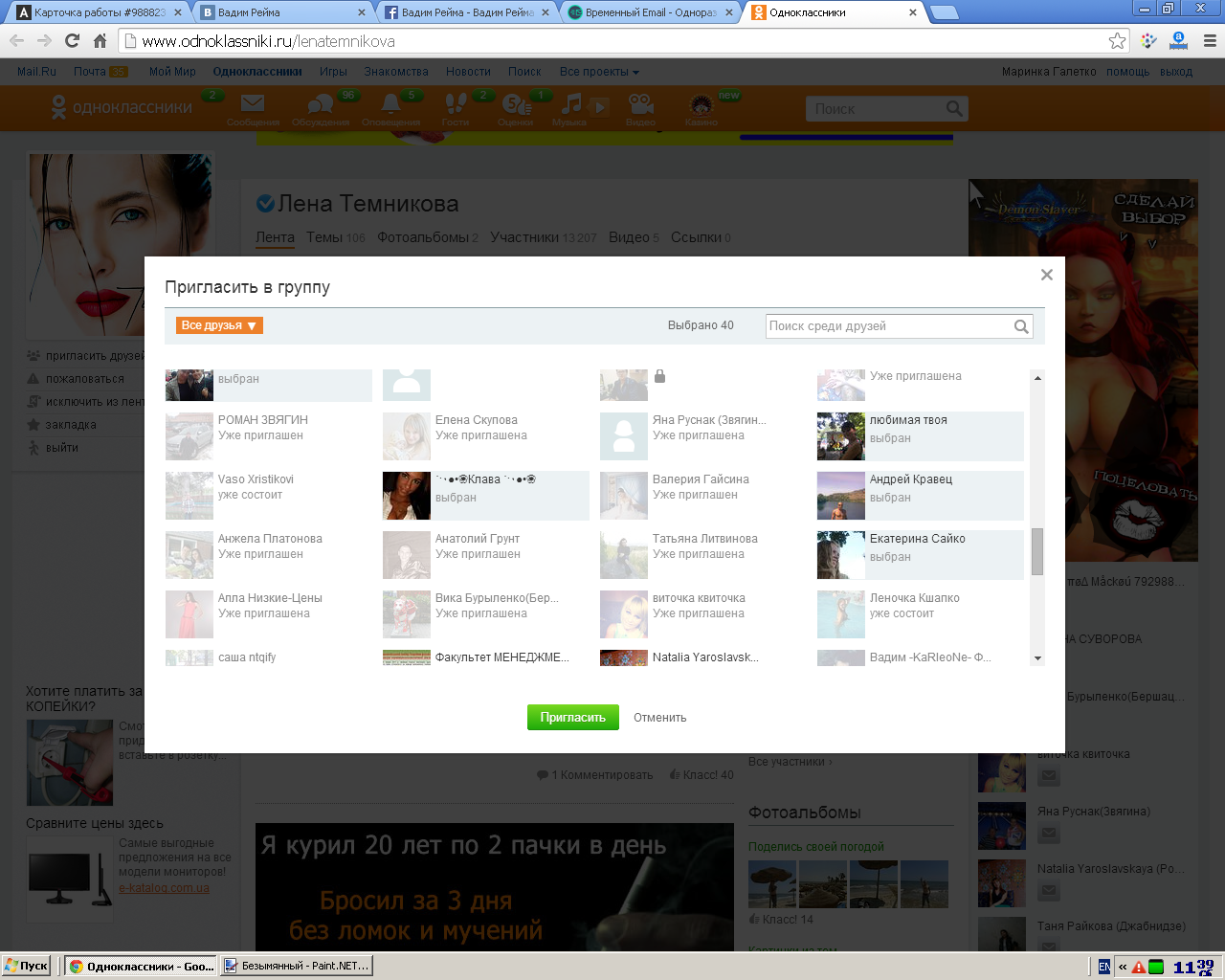1225x980 pixels.
Task: Open a new browser tab
Action: 944,12
